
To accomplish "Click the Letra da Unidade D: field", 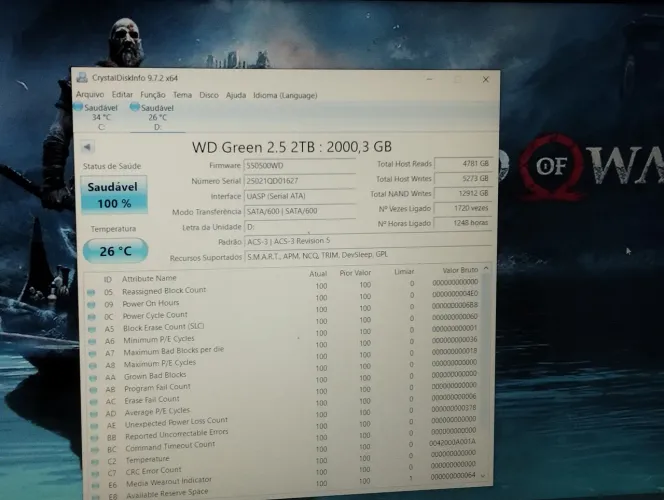I will tap(299, 227).
